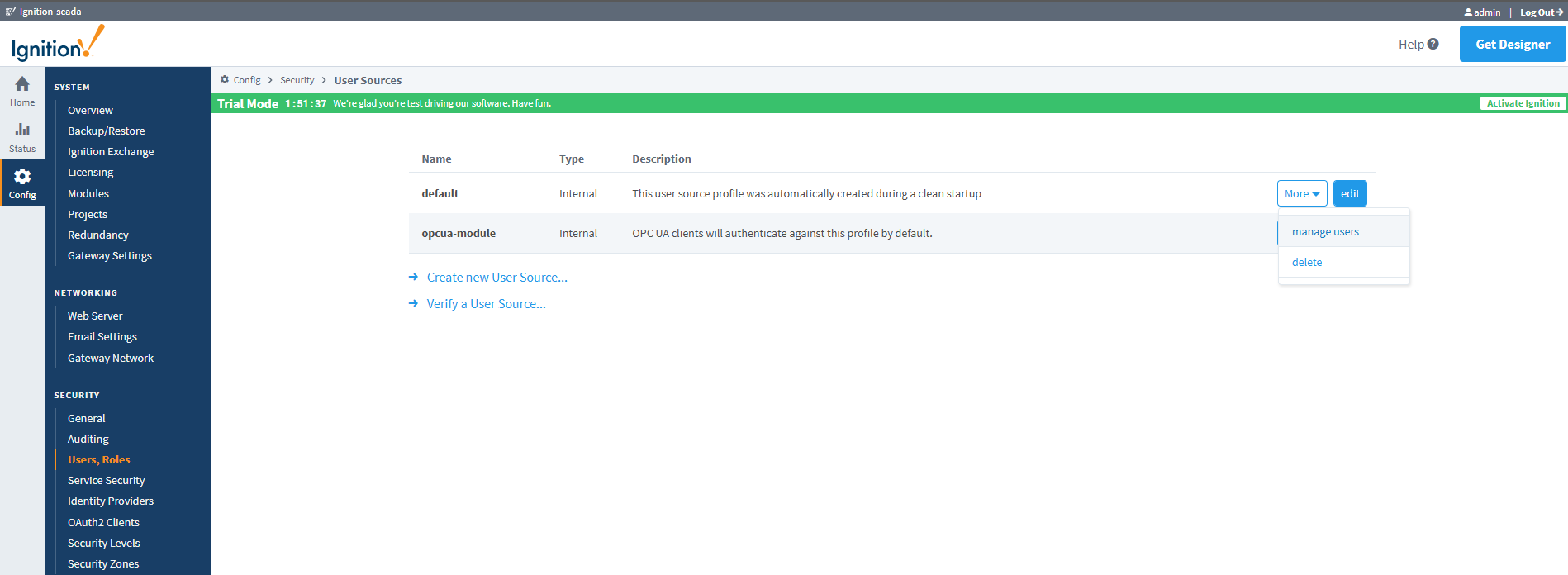Go to Config in the breadcrumb

(247, 80)
